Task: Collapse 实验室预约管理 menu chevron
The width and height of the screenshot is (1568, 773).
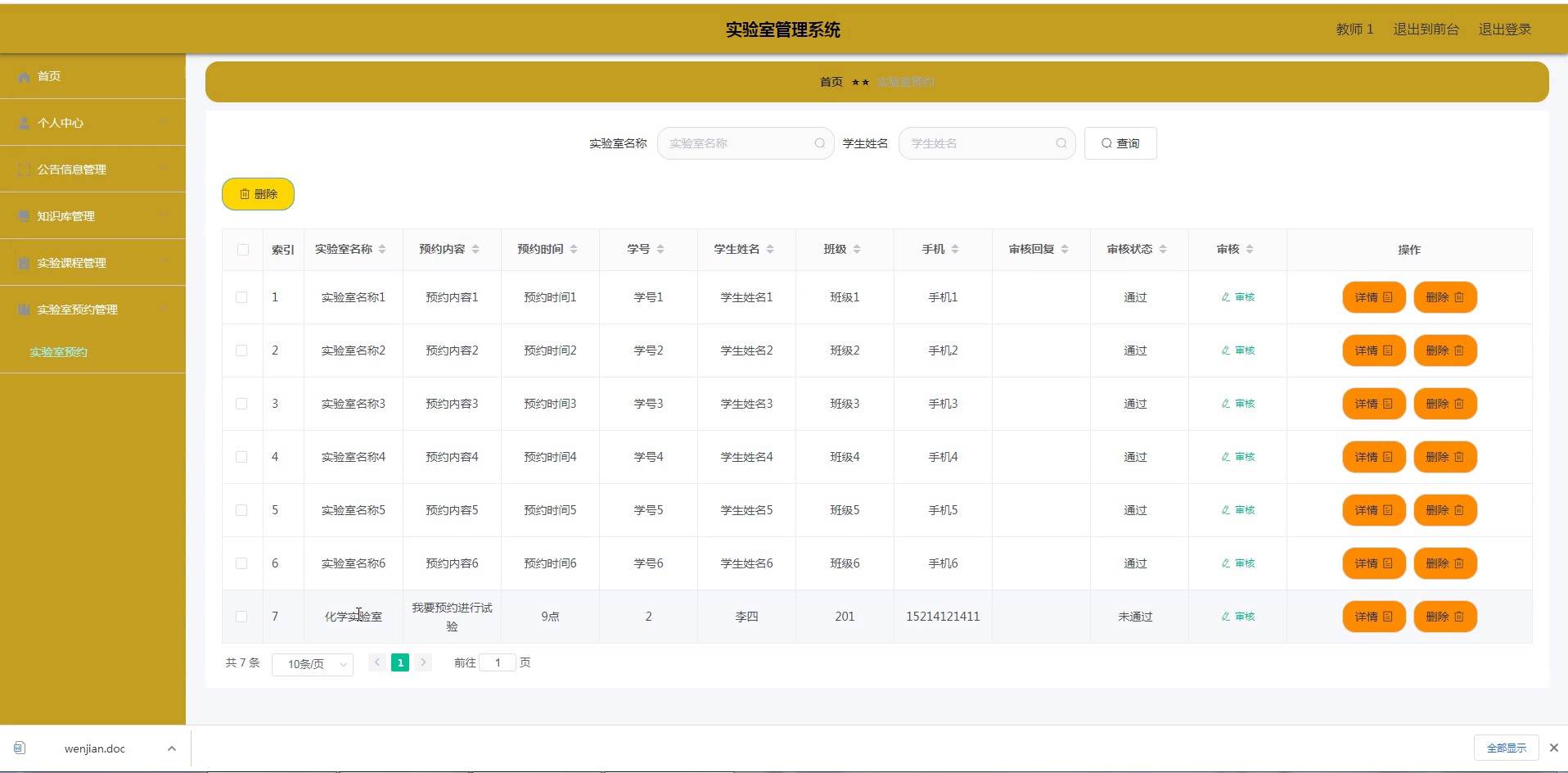Action: click(x=164, y=310)
